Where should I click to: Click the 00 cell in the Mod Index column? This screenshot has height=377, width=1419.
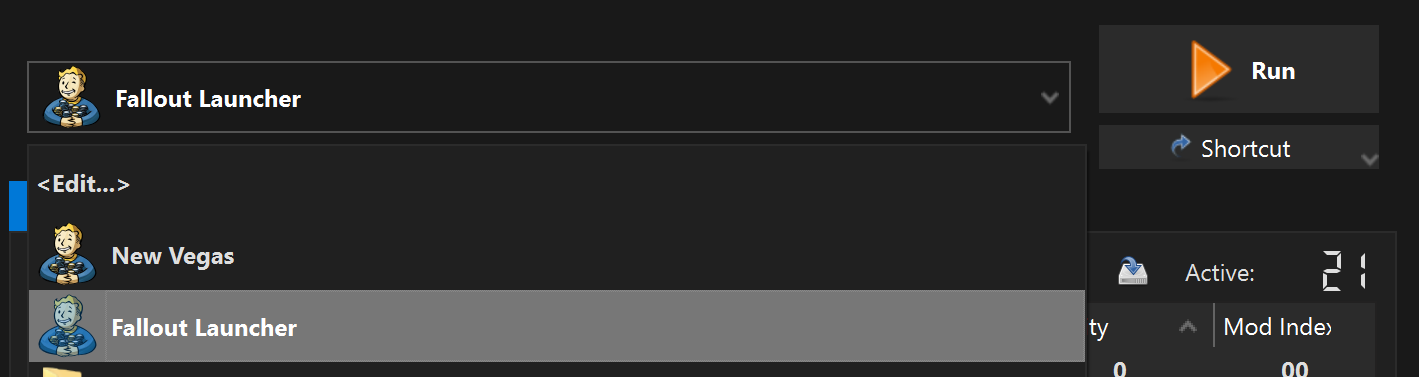click(1295, 369)
